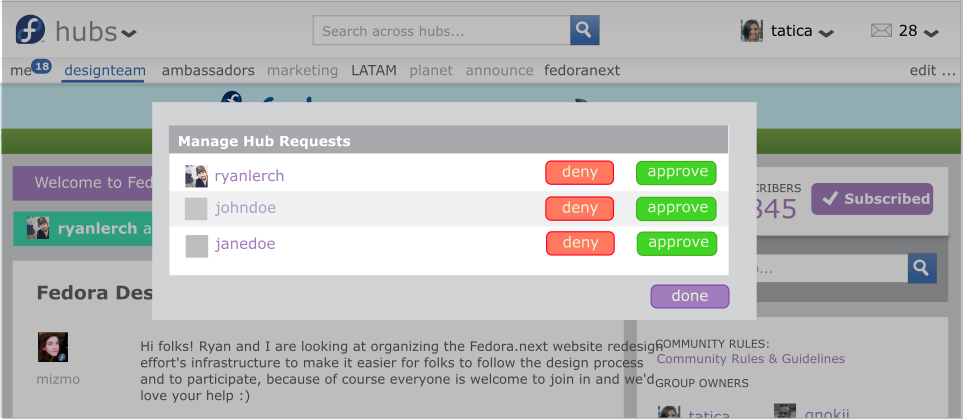This screenshot has height=419, width=963.
Task: Click johndoe's placeholder avatar
Action: coord(196,209)
